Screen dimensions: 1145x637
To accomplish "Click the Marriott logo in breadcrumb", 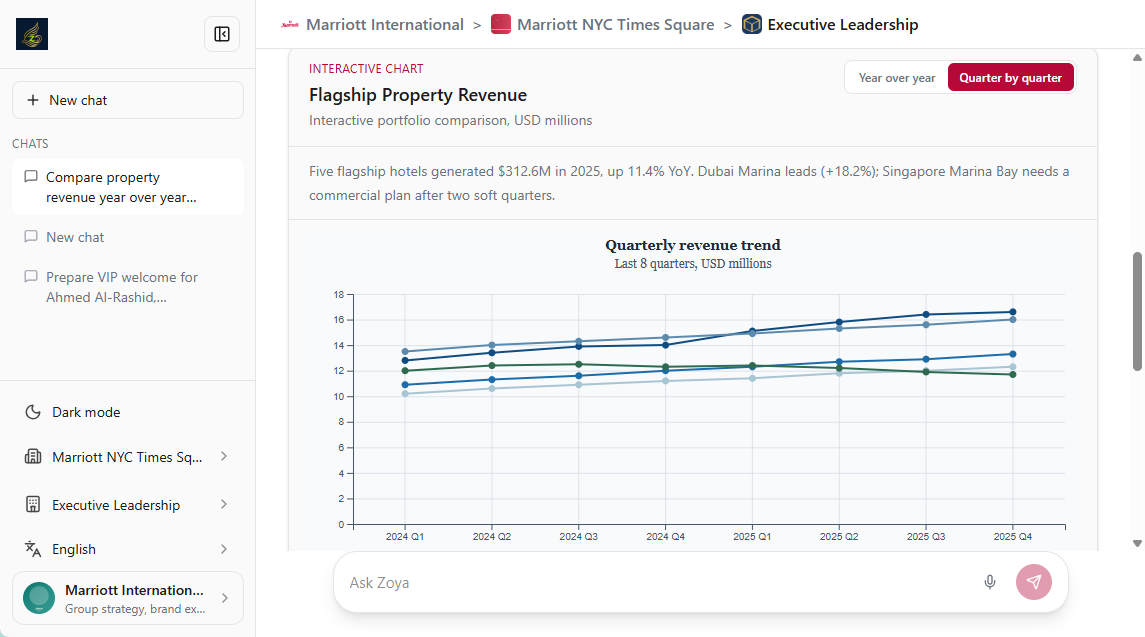I will 290,25.
